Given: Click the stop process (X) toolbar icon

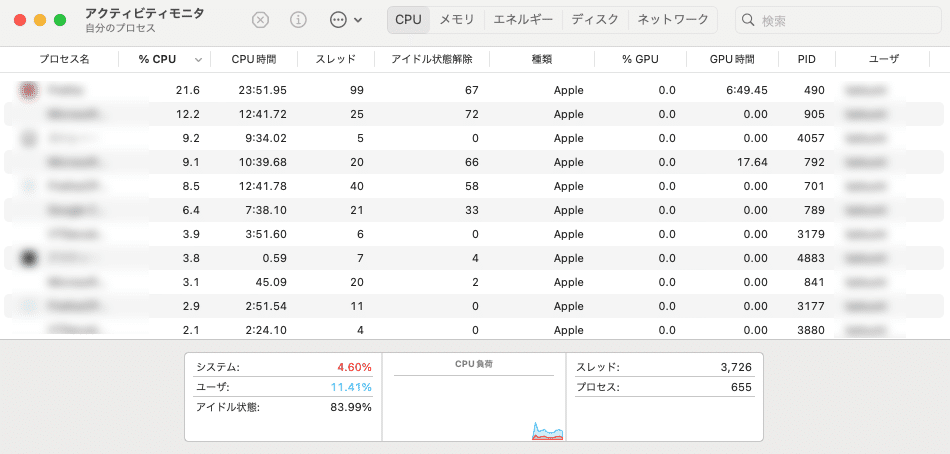Looking at the screenshot, I should (260, 20).
